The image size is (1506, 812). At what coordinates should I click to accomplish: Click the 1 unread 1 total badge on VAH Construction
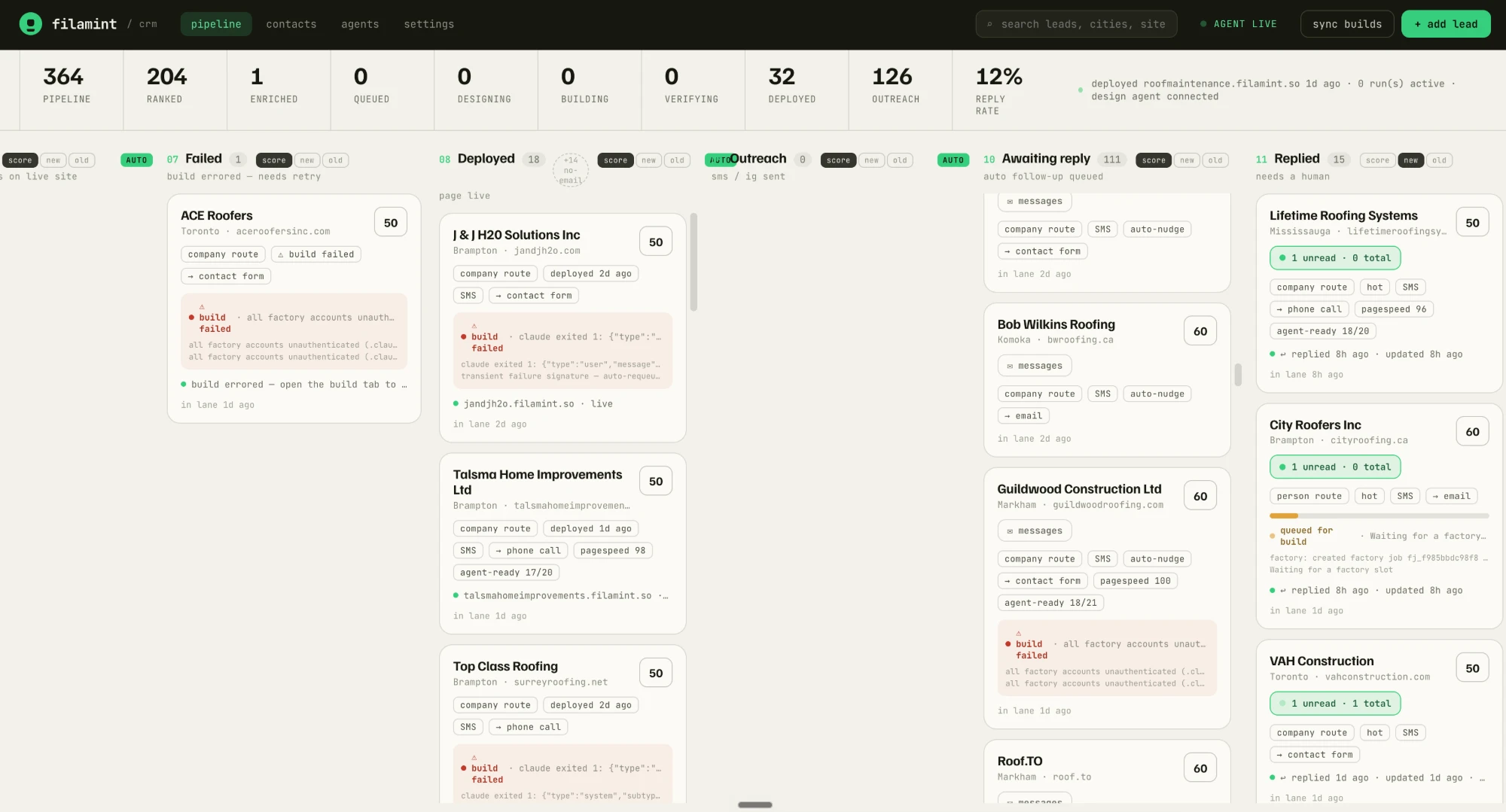pyautogui.click(x=1335, y=704)
